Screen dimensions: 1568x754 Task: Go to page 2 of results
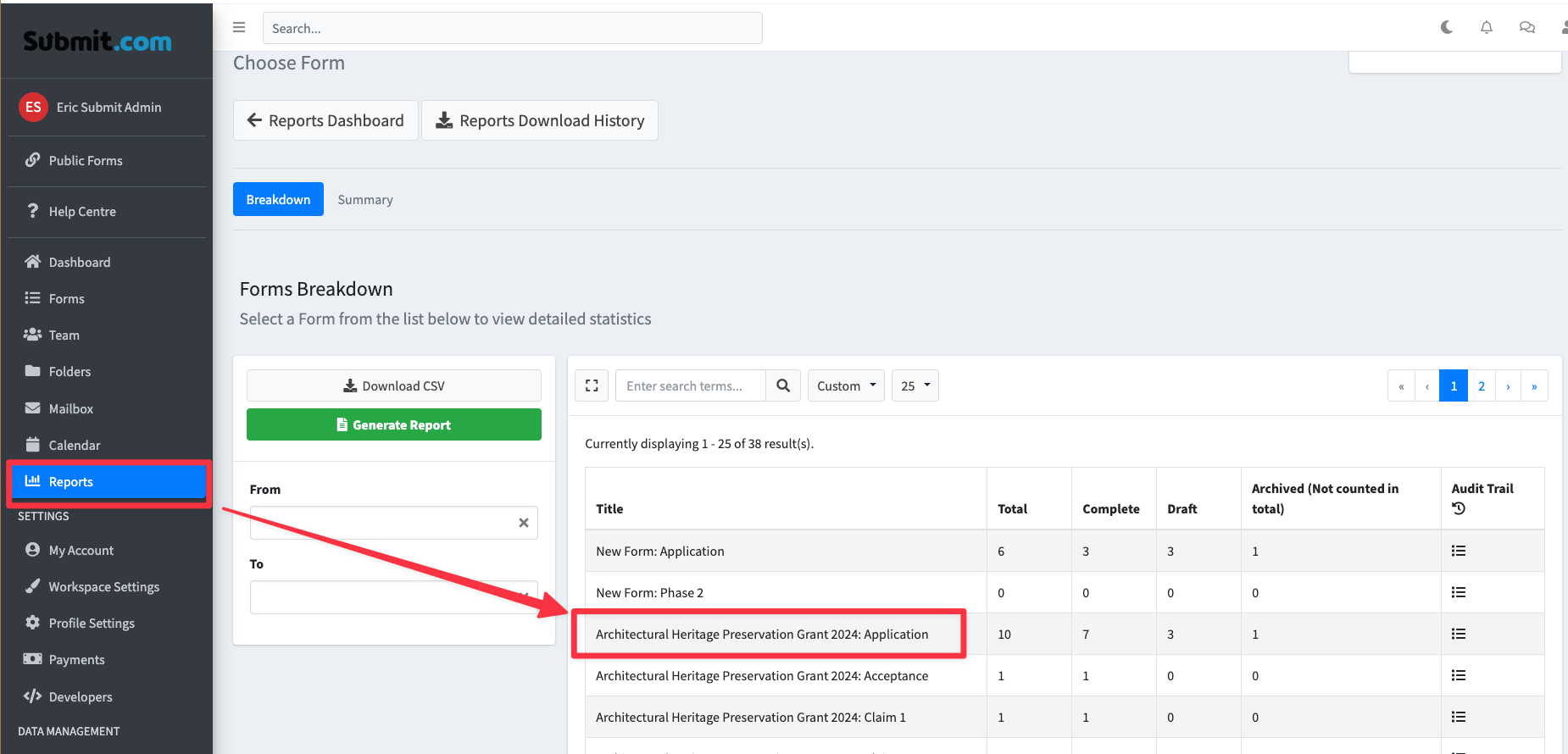(x=1482, y=385)
